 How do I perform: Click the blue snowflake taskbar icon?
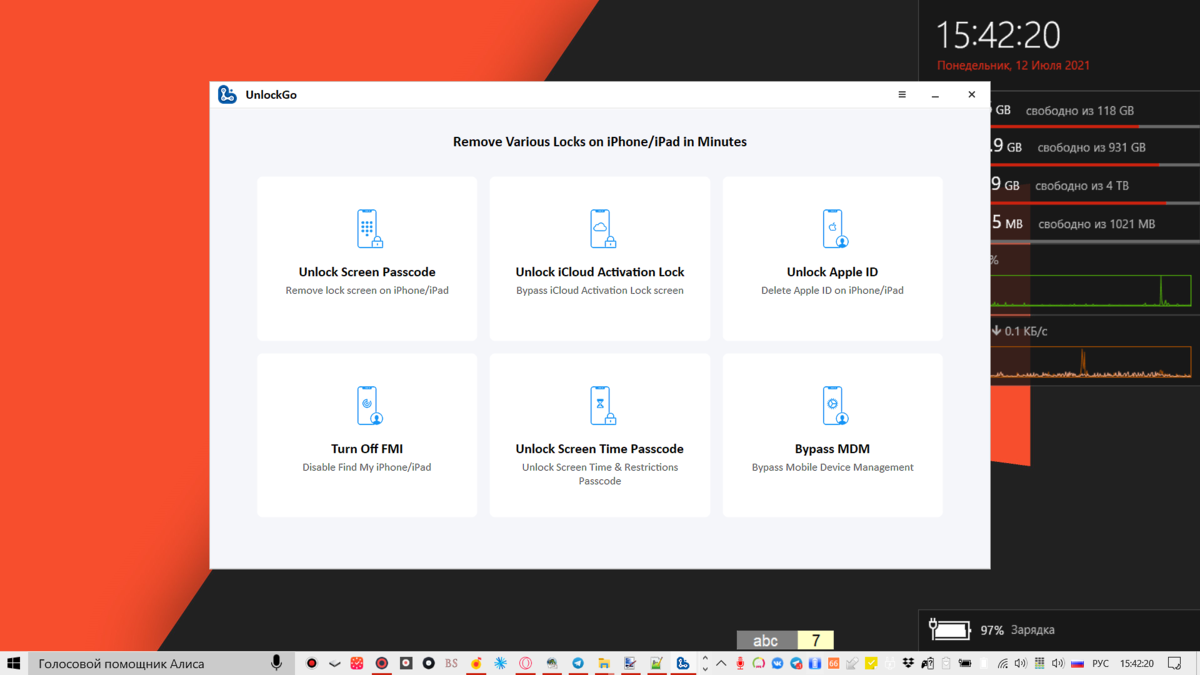(x=500, y=663)
